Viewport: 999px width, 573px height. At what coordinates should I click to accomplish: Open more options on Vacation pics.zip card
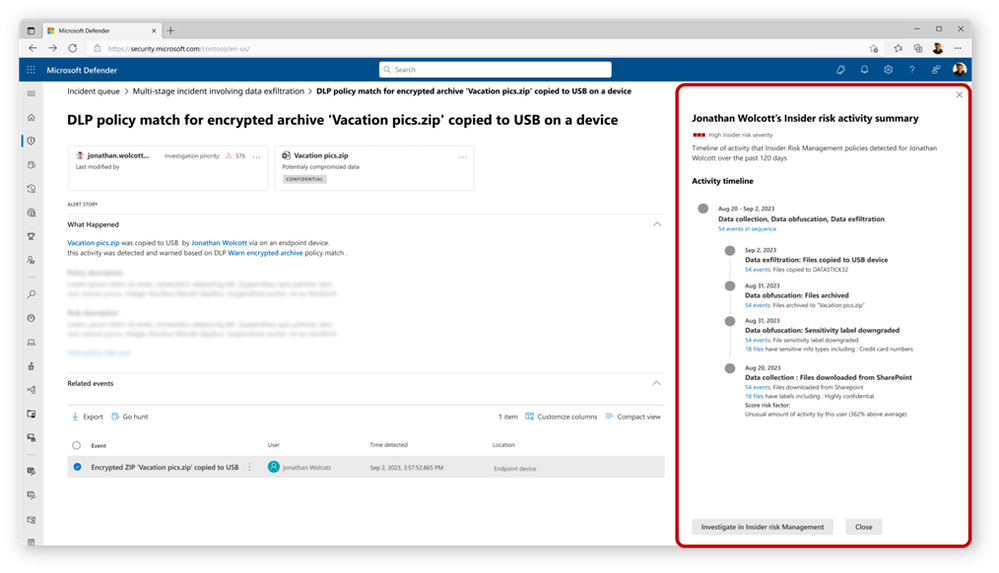(463, 156)
